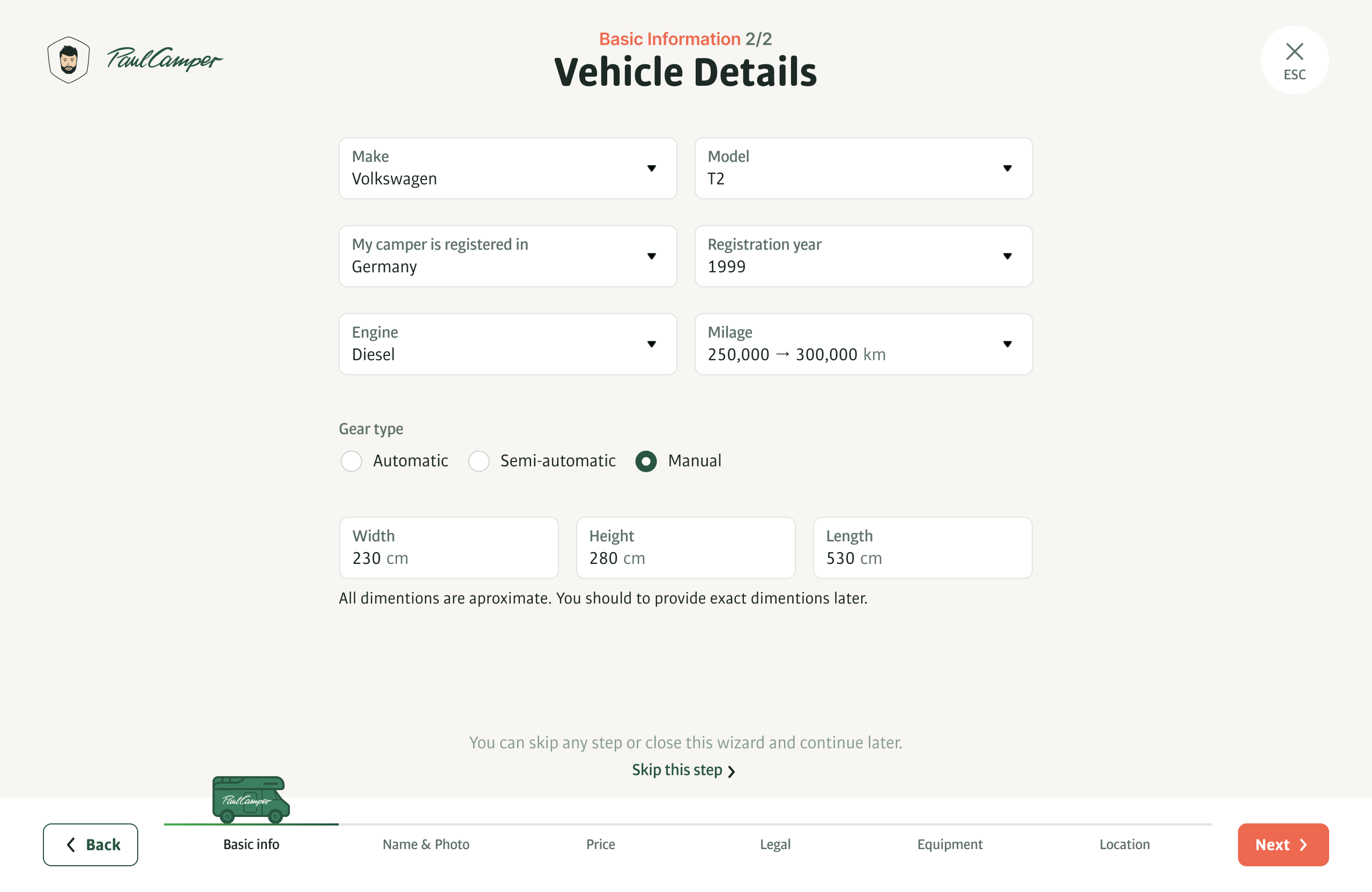Select Manual gear type radio button
The image size is (1372, 892).
[646, 462]
